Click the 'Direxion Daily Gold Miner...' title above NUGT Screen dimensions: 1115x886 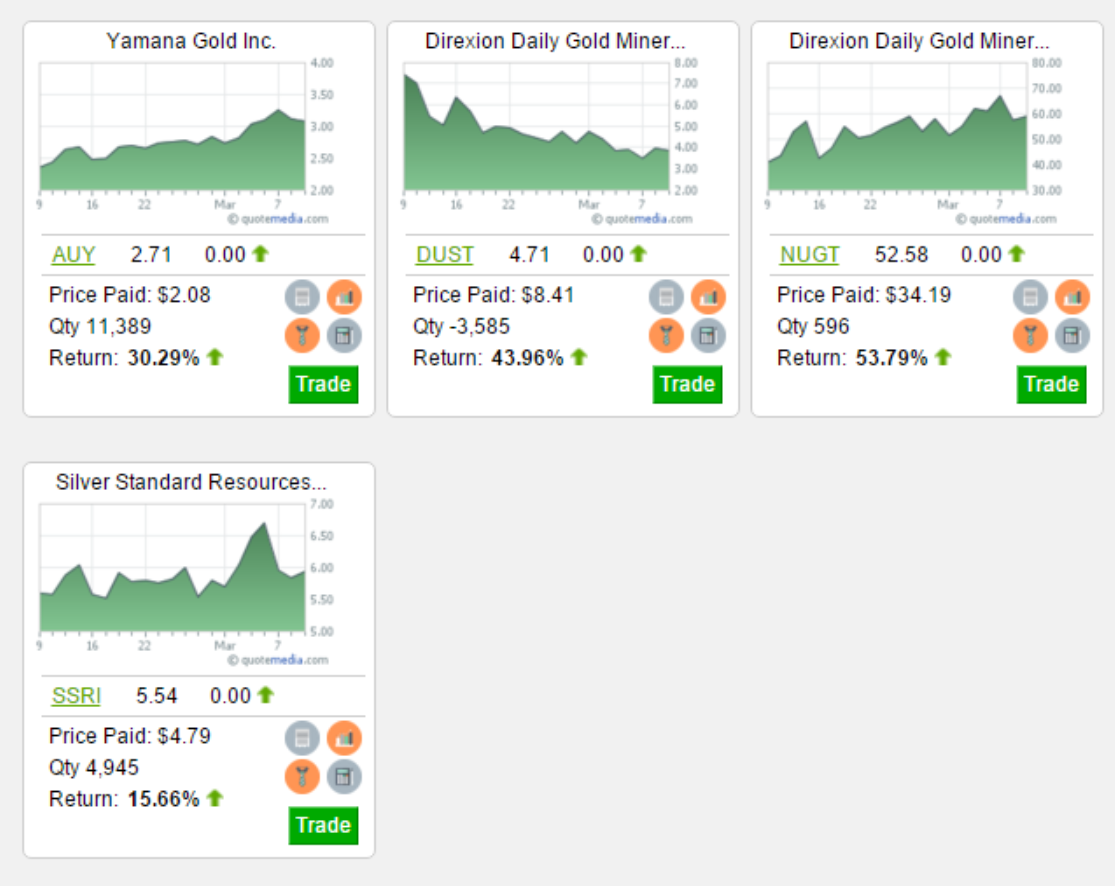(919, 41)
